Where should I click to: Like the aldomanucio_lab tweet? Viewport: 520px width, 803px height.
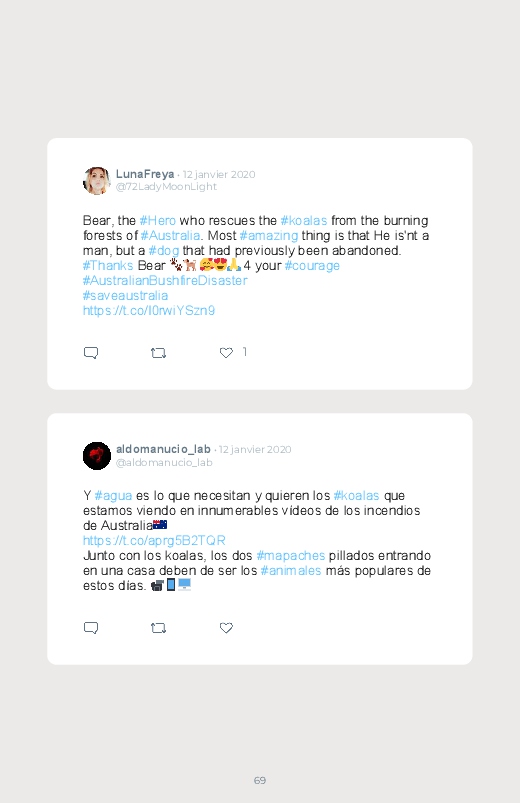coord(226,628)
